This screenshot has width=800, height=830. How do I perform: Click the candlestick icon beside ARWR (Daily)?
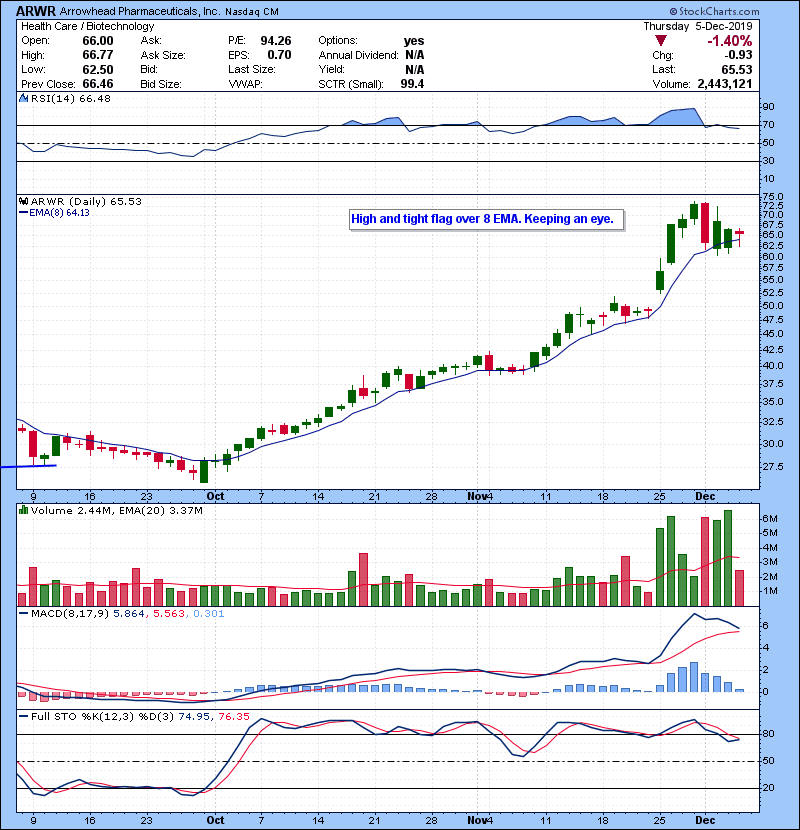click(23, 201)
